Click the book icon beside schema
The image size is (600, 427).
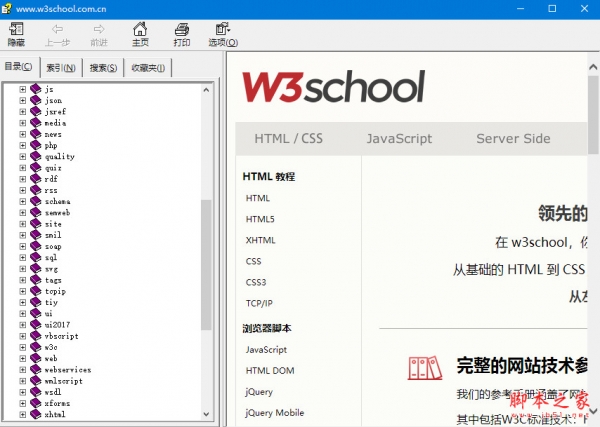click(36, 201)
